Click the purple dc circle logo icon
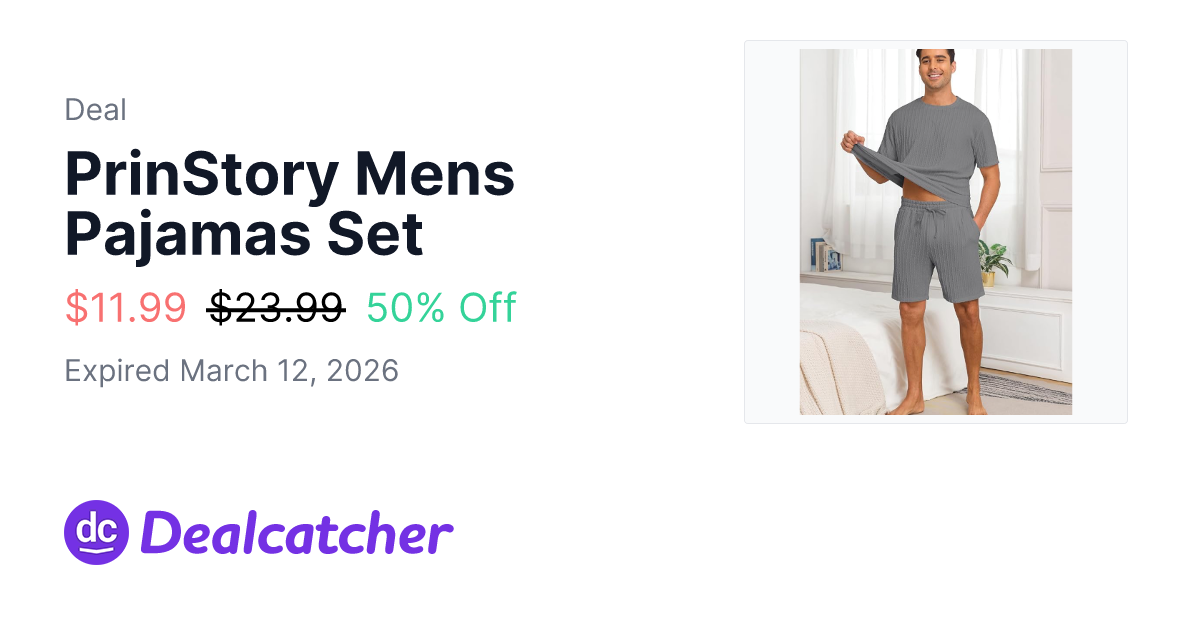 [96, 532]
